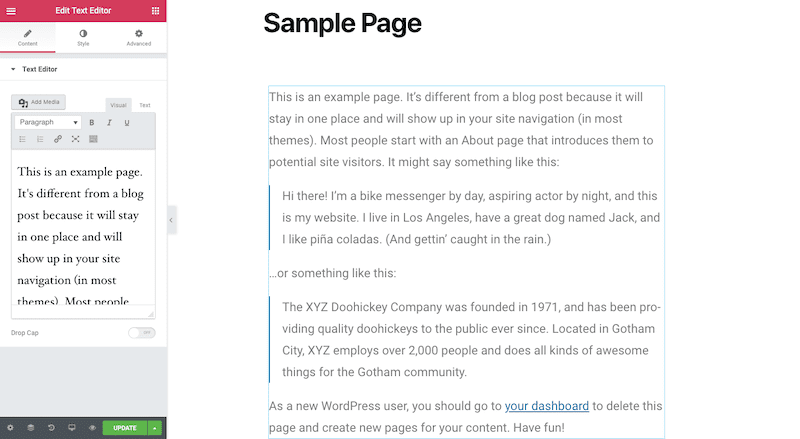800x439 pixels.
Task: Enter distraction-free fullscreen editor mode
Action: tap(76, 139)
